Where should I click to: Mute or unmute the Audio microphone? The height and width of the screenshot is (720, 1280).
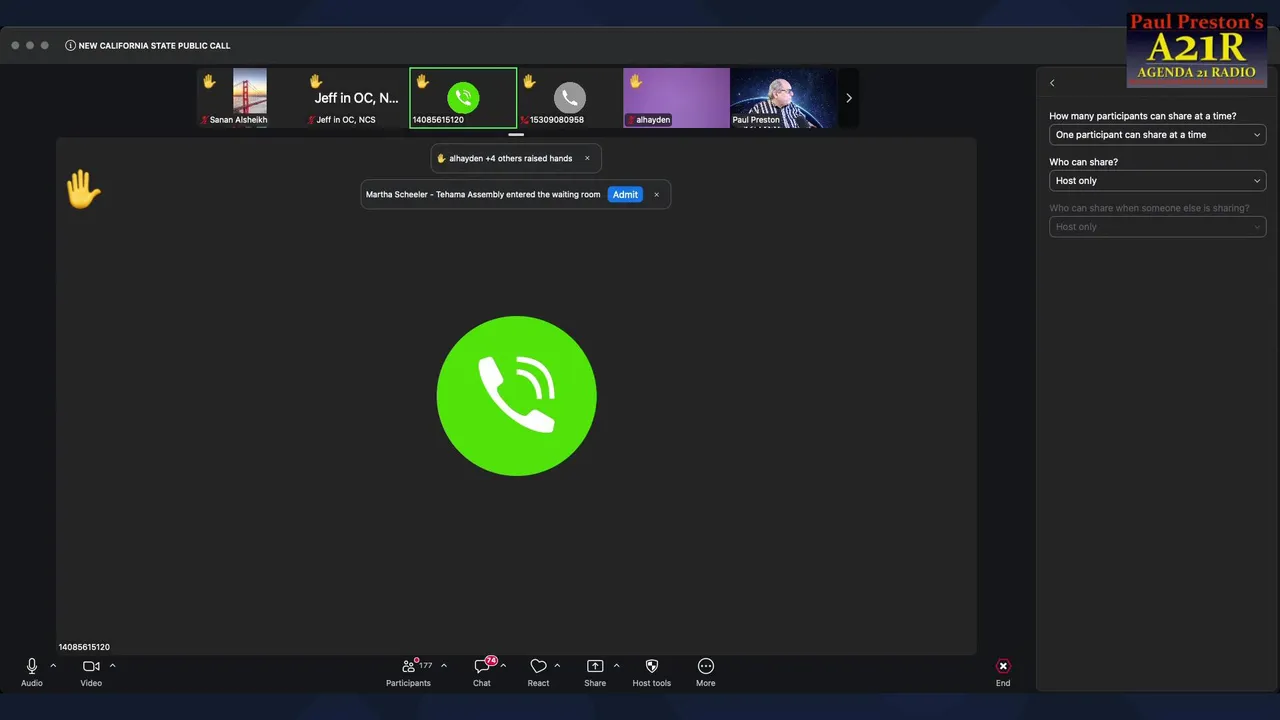32,672
